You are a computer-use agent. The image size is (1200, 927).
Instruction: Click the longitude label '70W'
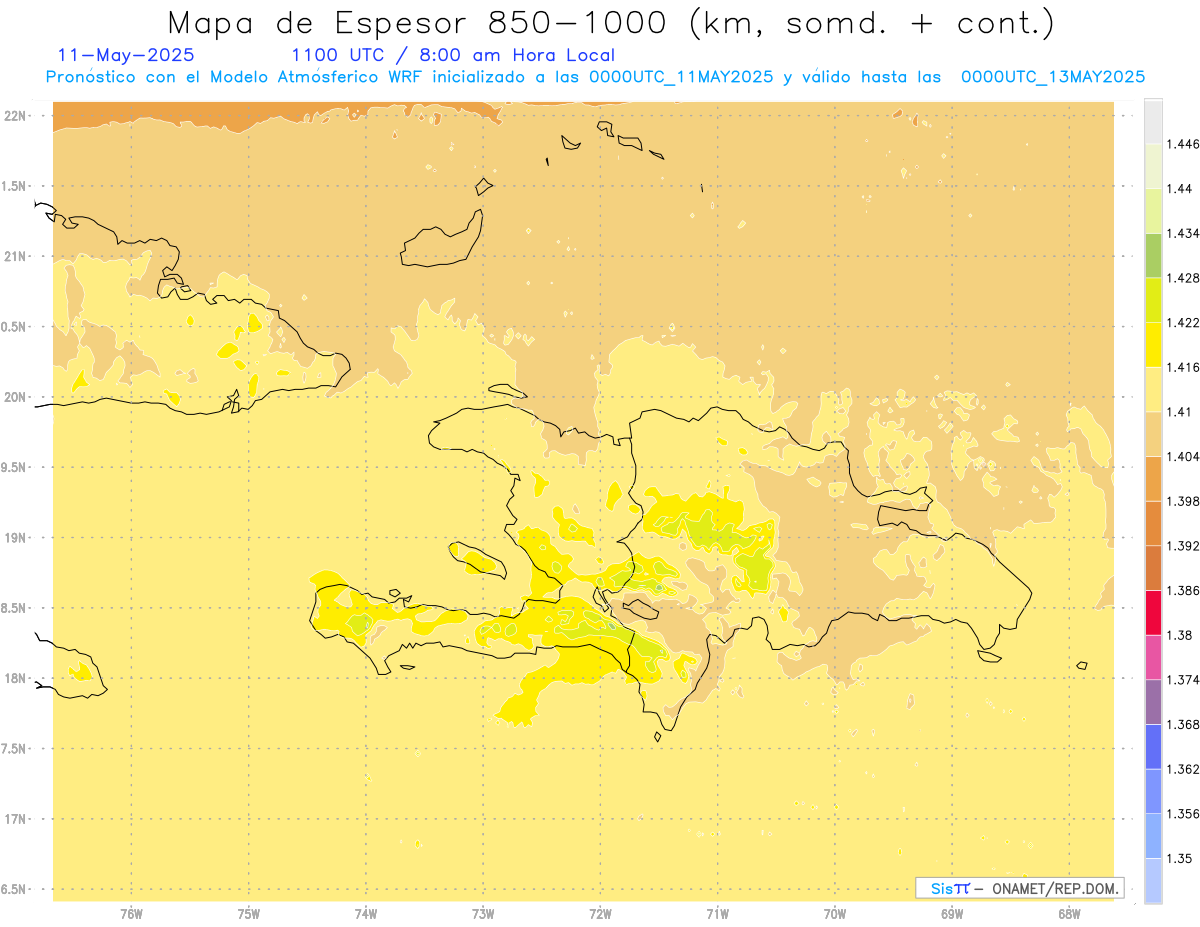[835, 914]
